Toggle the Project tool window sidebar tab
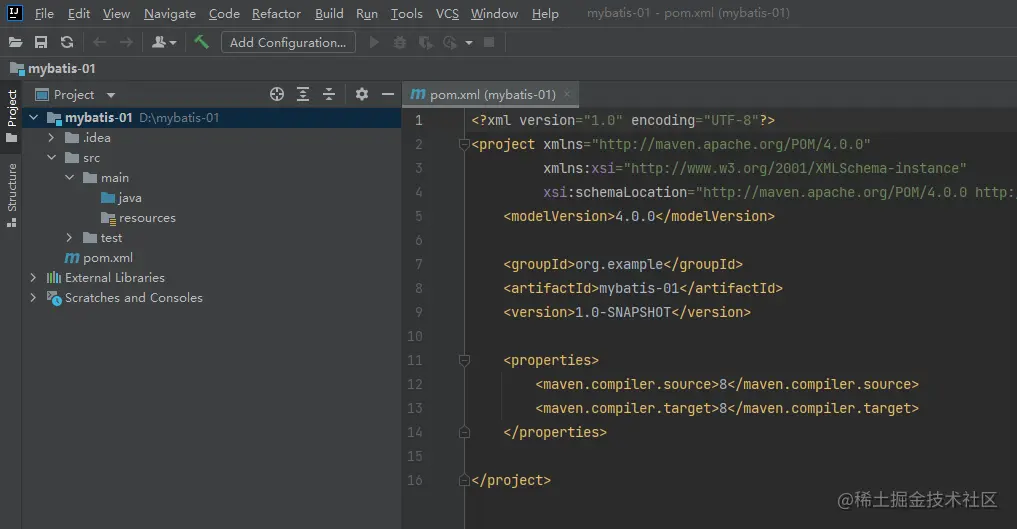Viewport: 1017px width, 529px height. (x=11, y=115)
